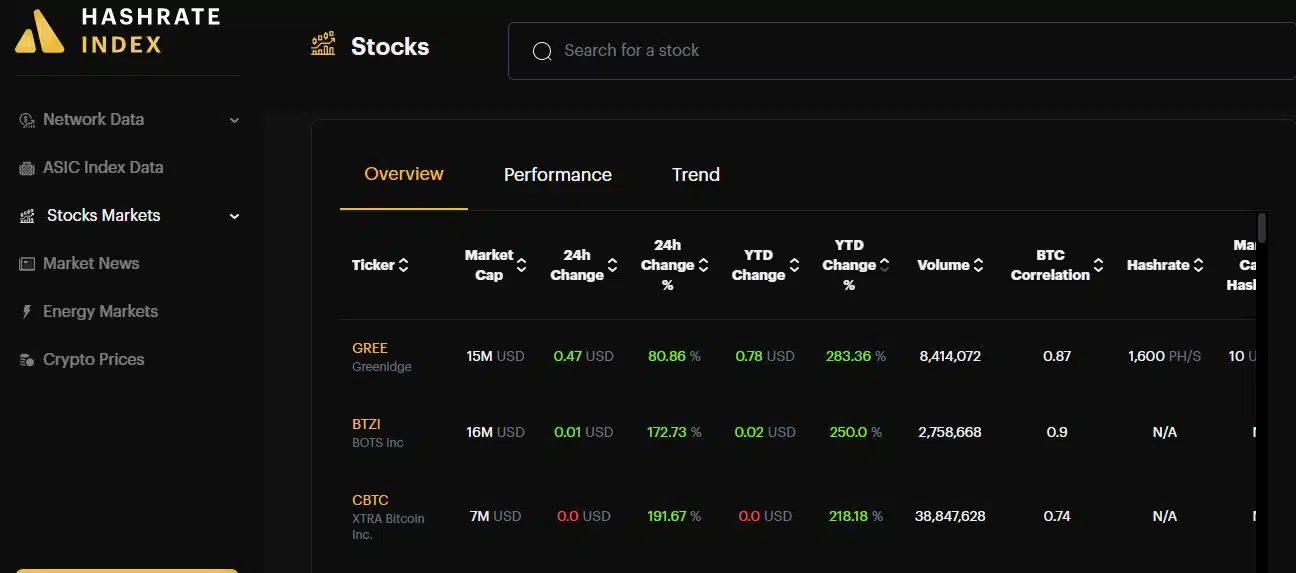Click BTZI YTD change 0.02 USD
Viewport: 1296px width, 573px height.
point(765,432)
